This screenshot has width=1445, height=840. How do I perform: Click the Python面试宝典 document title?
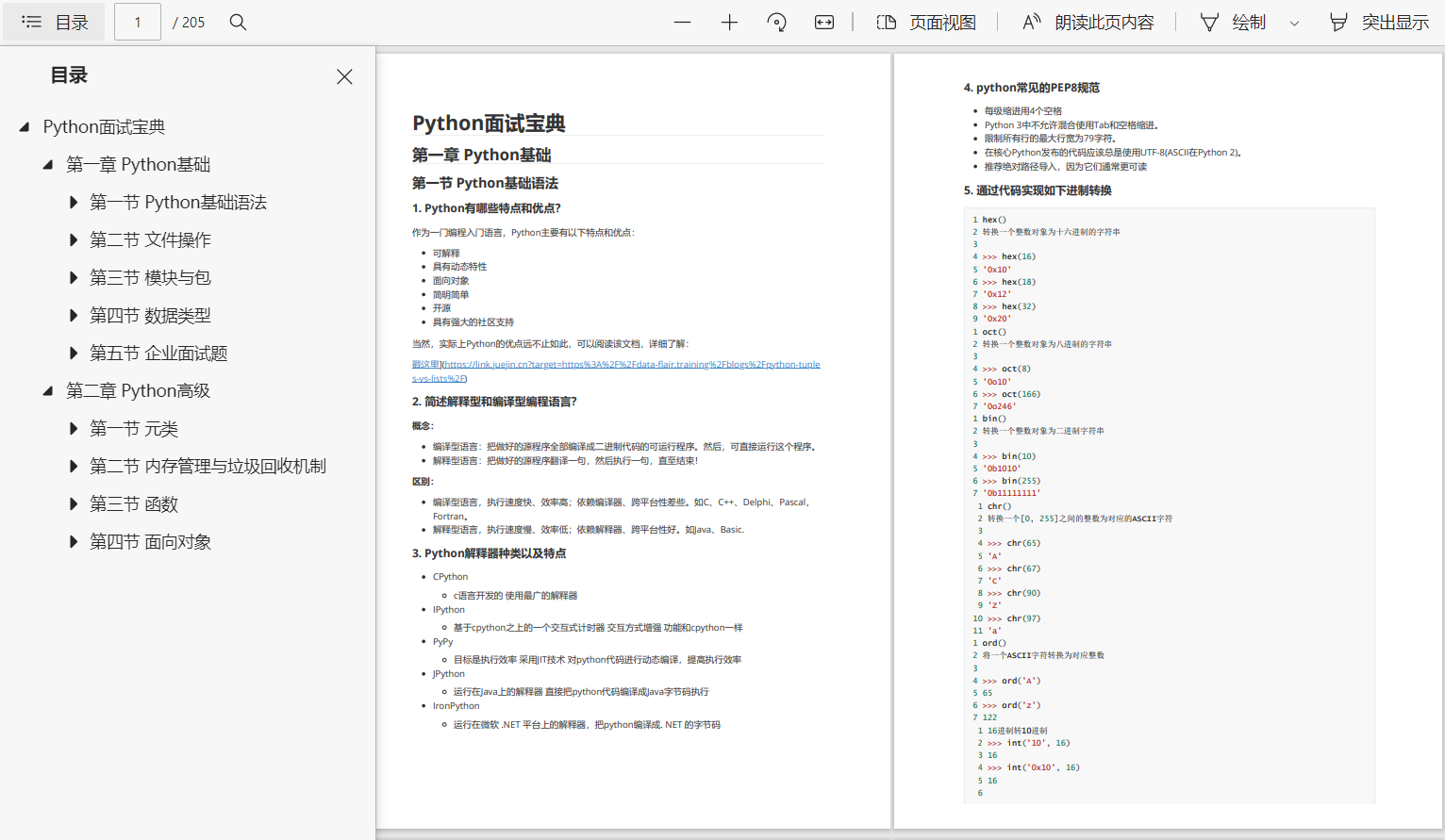point(489,123)
